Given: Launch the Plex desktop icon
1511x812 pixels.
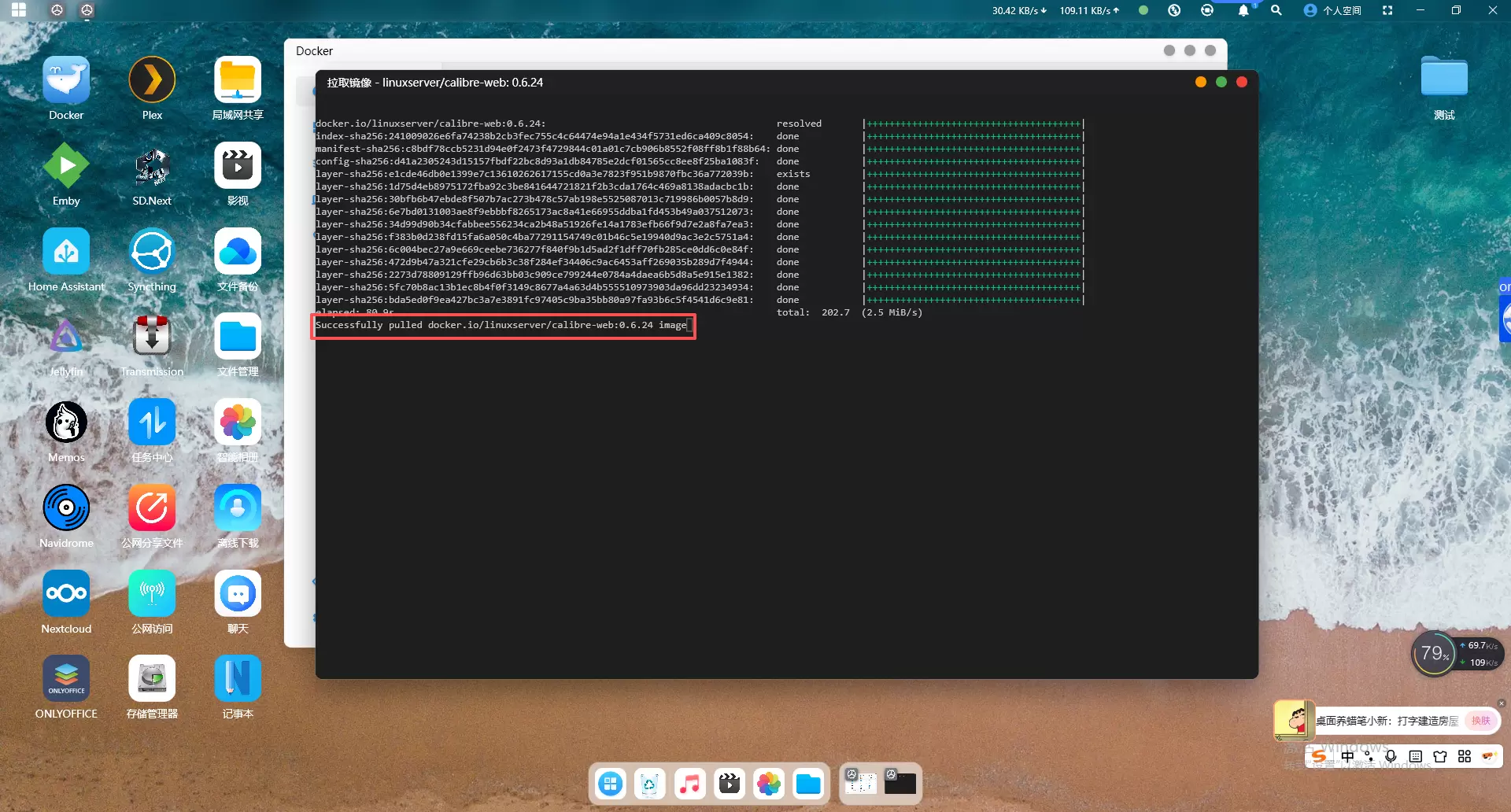Looking at the screenshot, I should click(152, 81).
